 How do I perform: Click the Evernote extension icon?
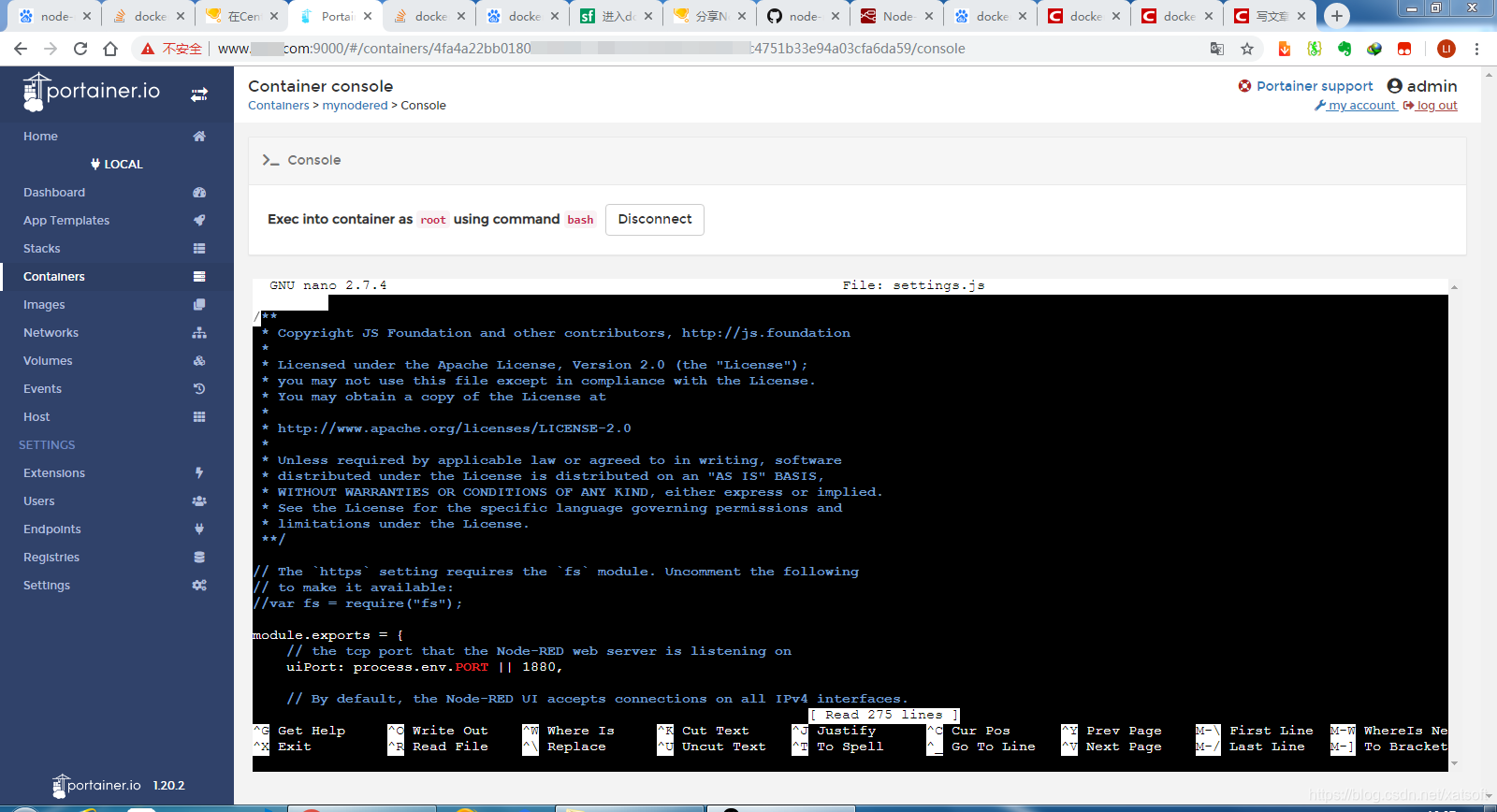[x=1344, y=49]
